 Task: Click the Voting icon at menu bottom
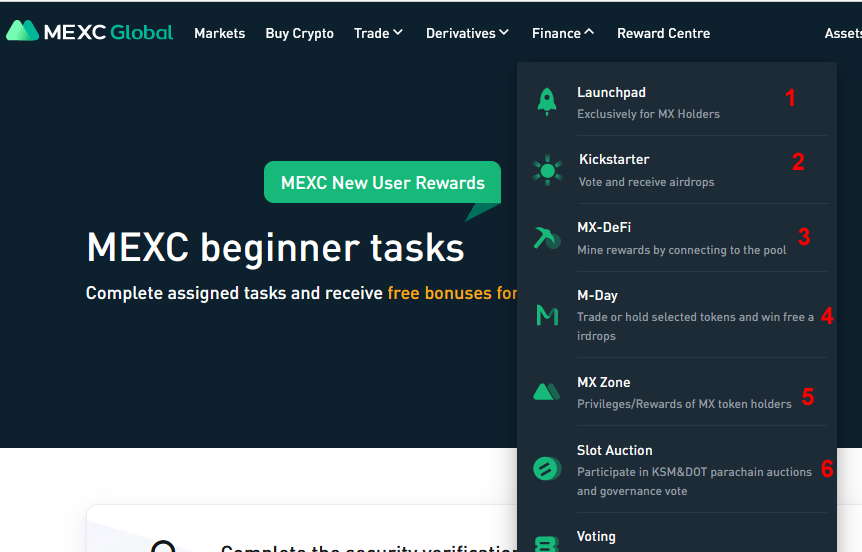pyautogui.click(x=547, y=543)
